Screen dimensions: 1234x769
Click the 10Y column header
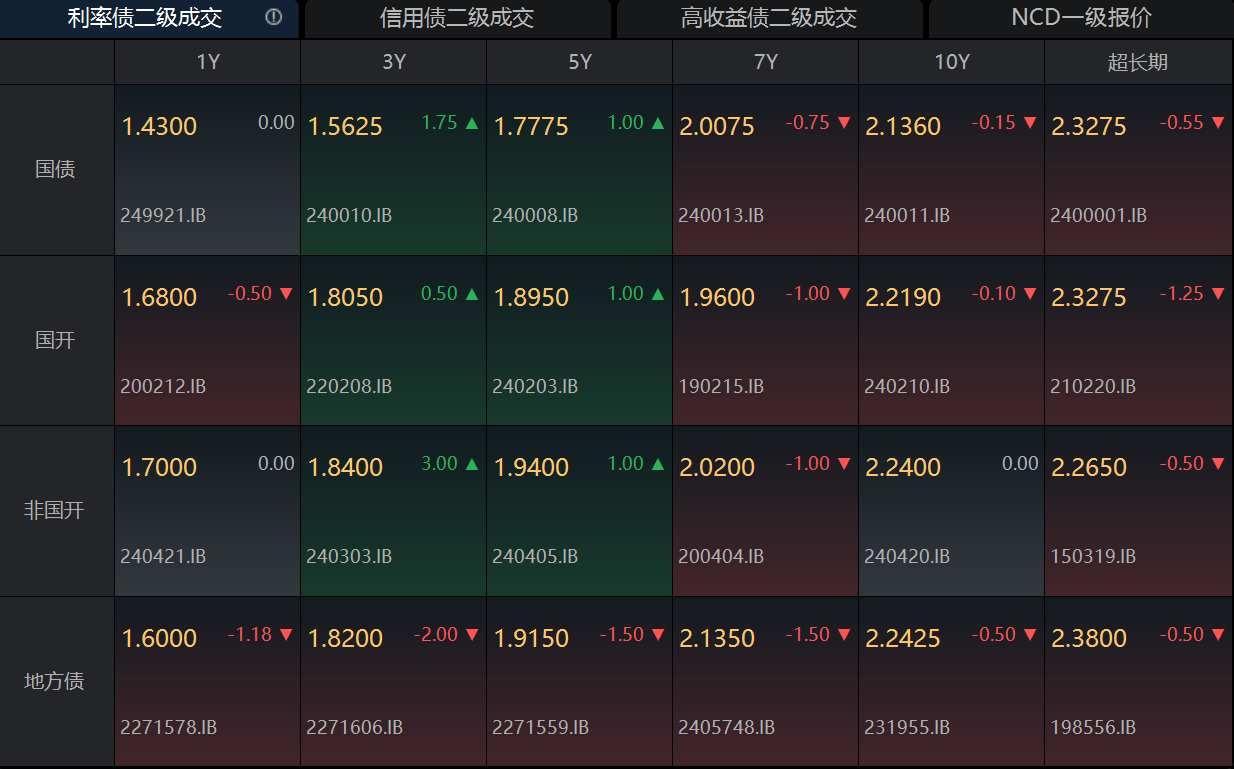click(951, 62)
